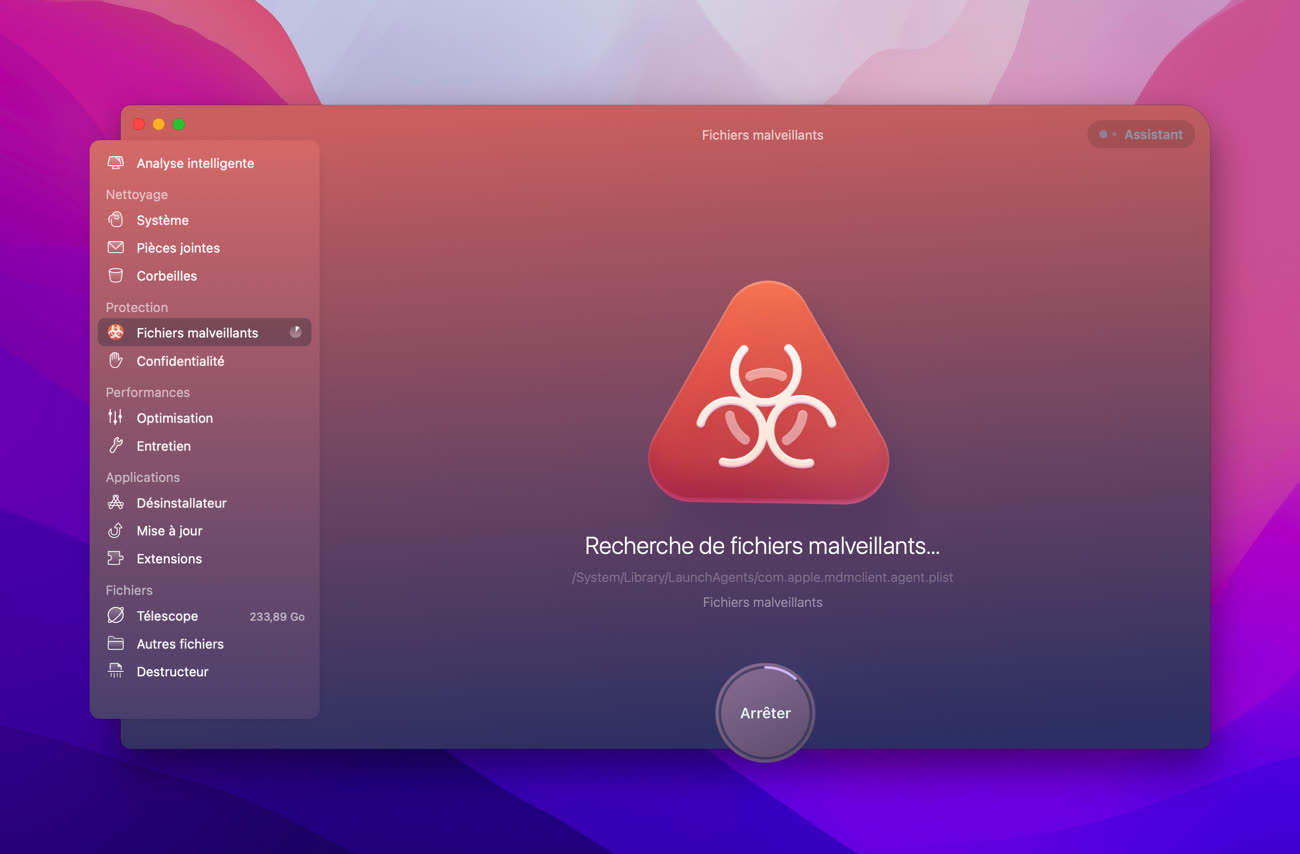Click the Désinstallateur icon
Image resolution: width=1300 pixels, height=854 pixels.
(x=116, y=503)
